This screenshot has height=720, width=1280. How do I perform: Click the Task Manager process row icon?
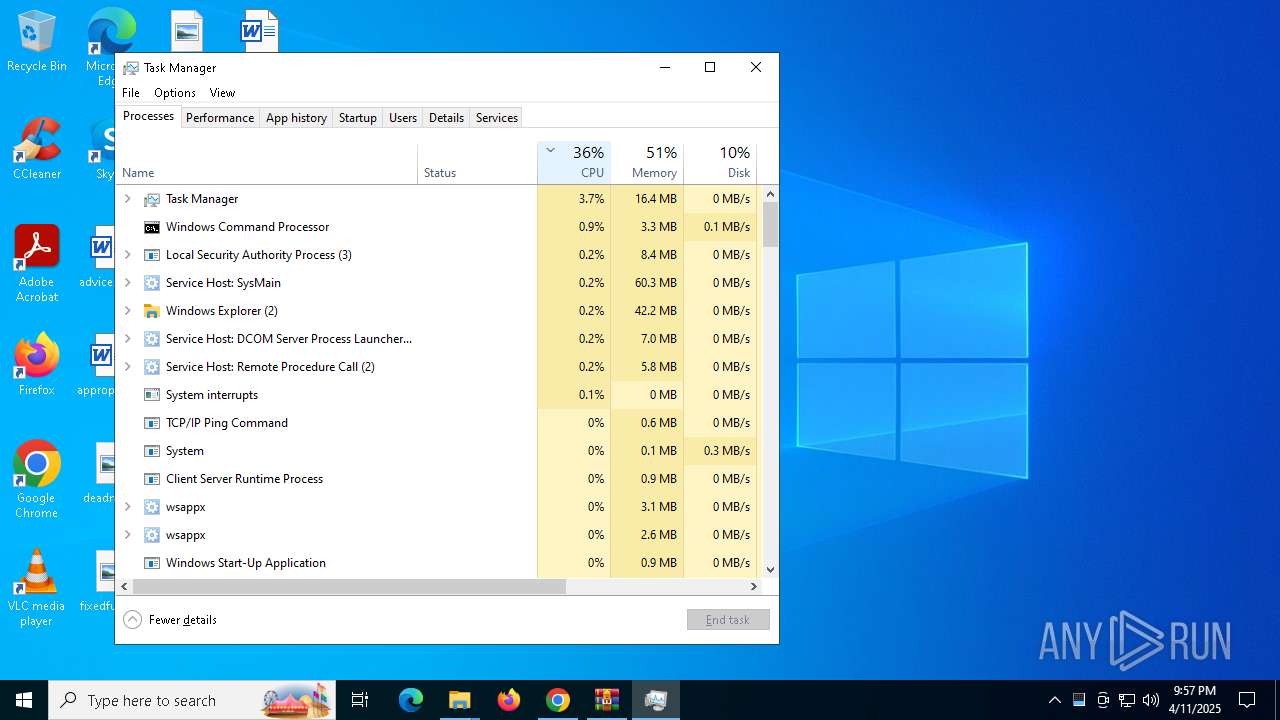point(152,199)
